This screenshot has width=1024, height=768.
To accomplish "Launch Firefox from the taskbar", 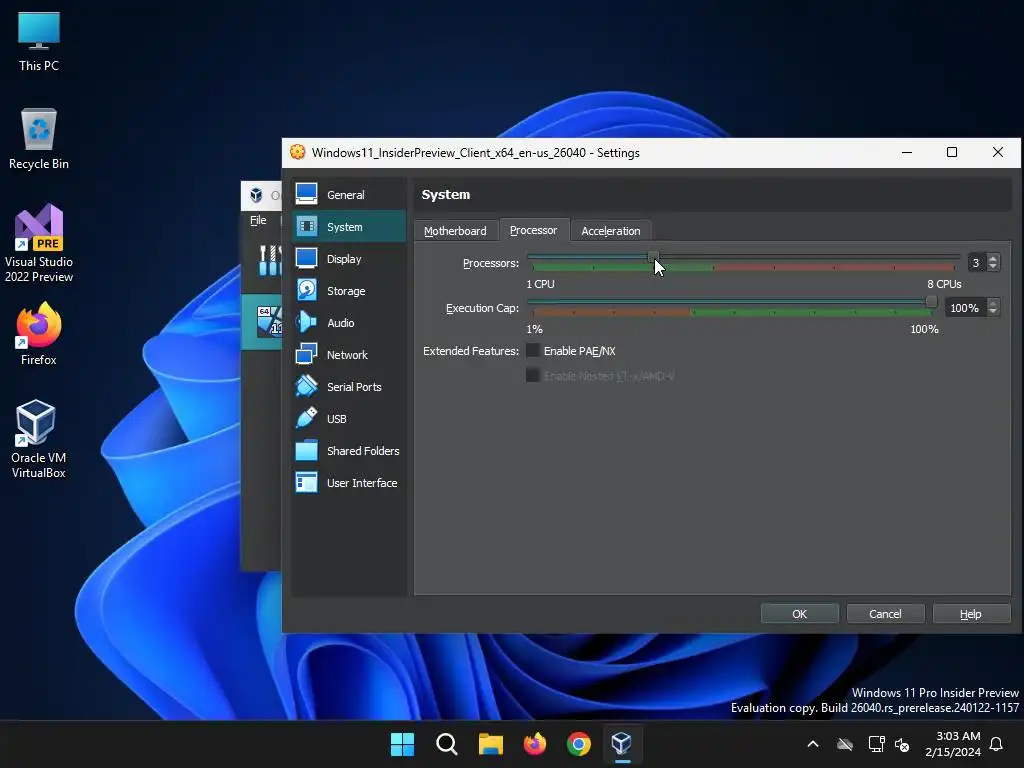I will tap(535, 744).
